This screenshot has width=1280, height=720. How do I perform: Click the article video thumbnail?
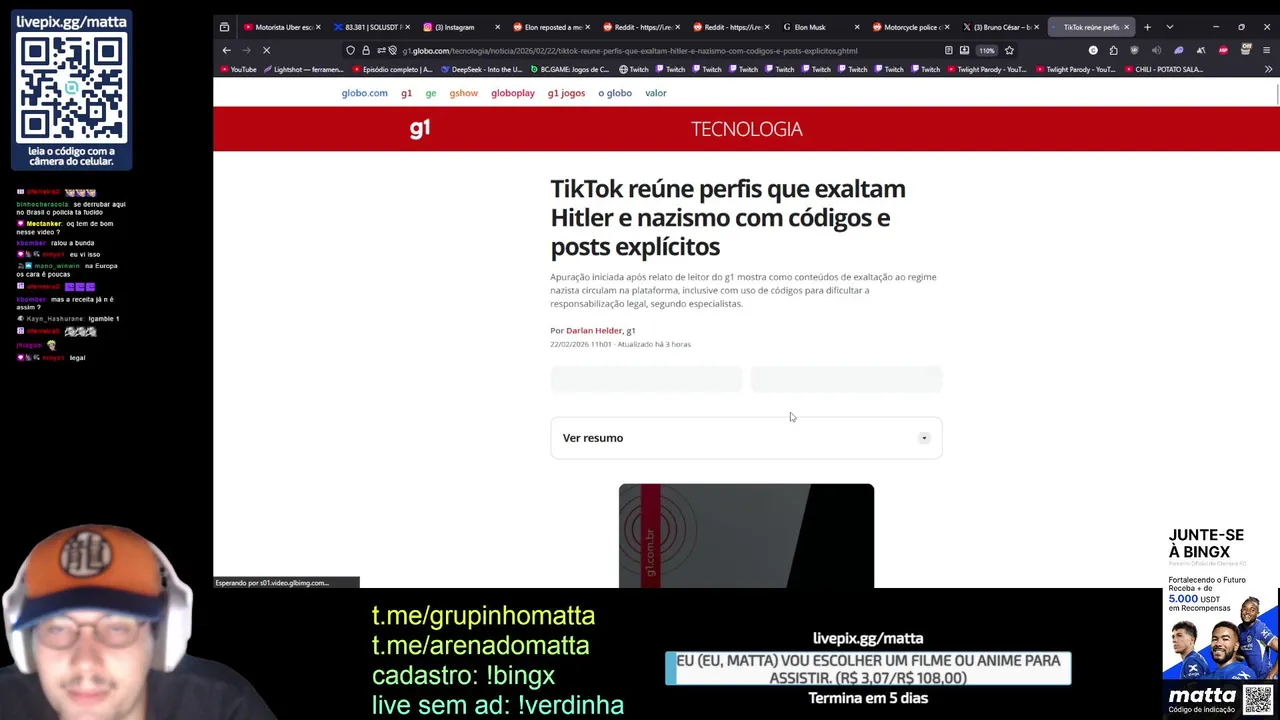746,535
